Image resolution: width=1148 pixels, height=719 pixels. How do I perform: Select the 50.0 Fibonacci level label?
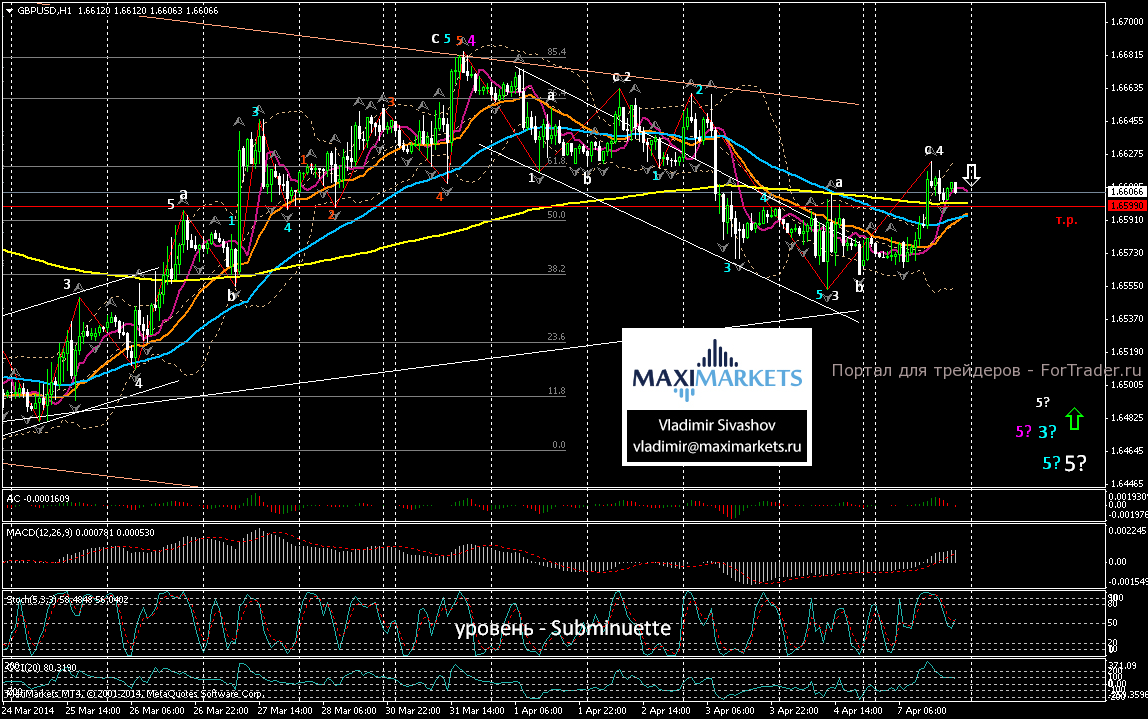(557, 214)
